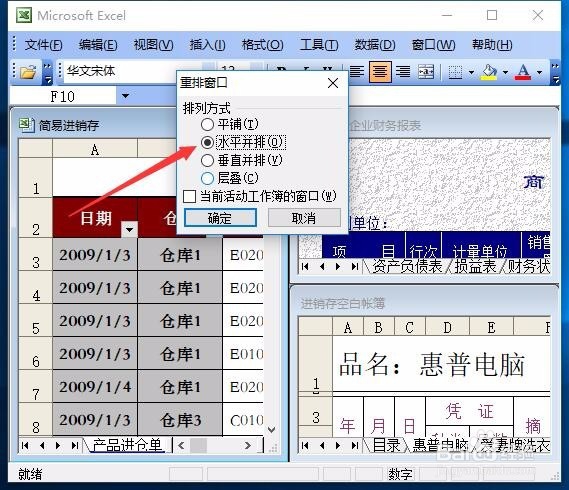
Task: Click horizontal scrollbar right arrow in 简易进销存
Action: [247, 445]
